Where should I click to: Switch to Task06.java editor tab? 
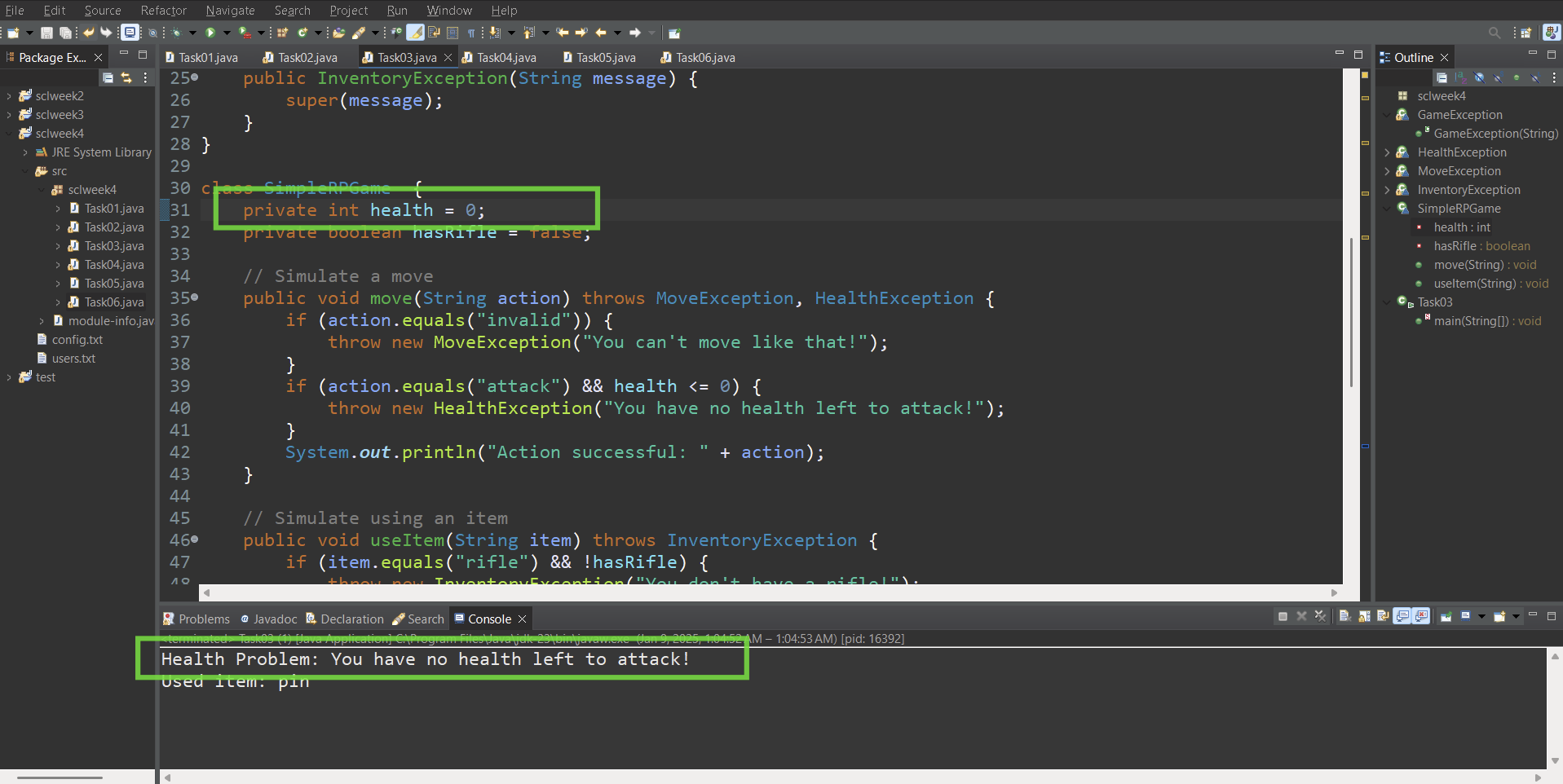pos(698,57)
